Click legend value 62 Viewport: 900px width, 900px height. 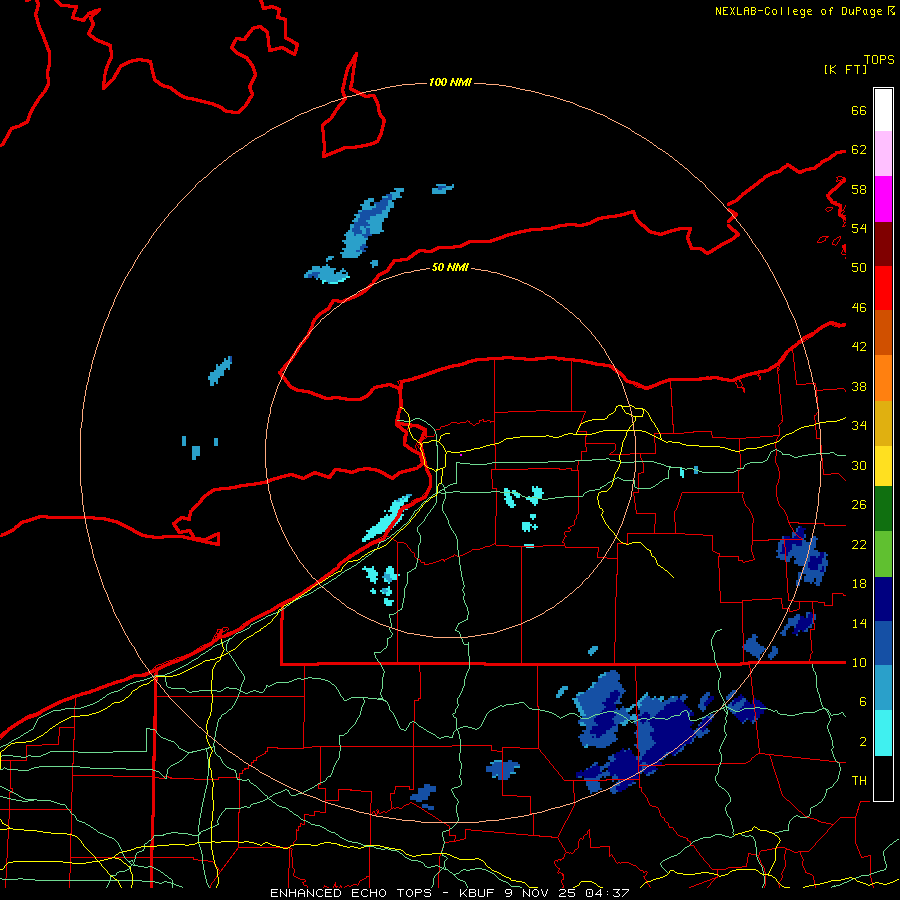[x=859, y=150]
